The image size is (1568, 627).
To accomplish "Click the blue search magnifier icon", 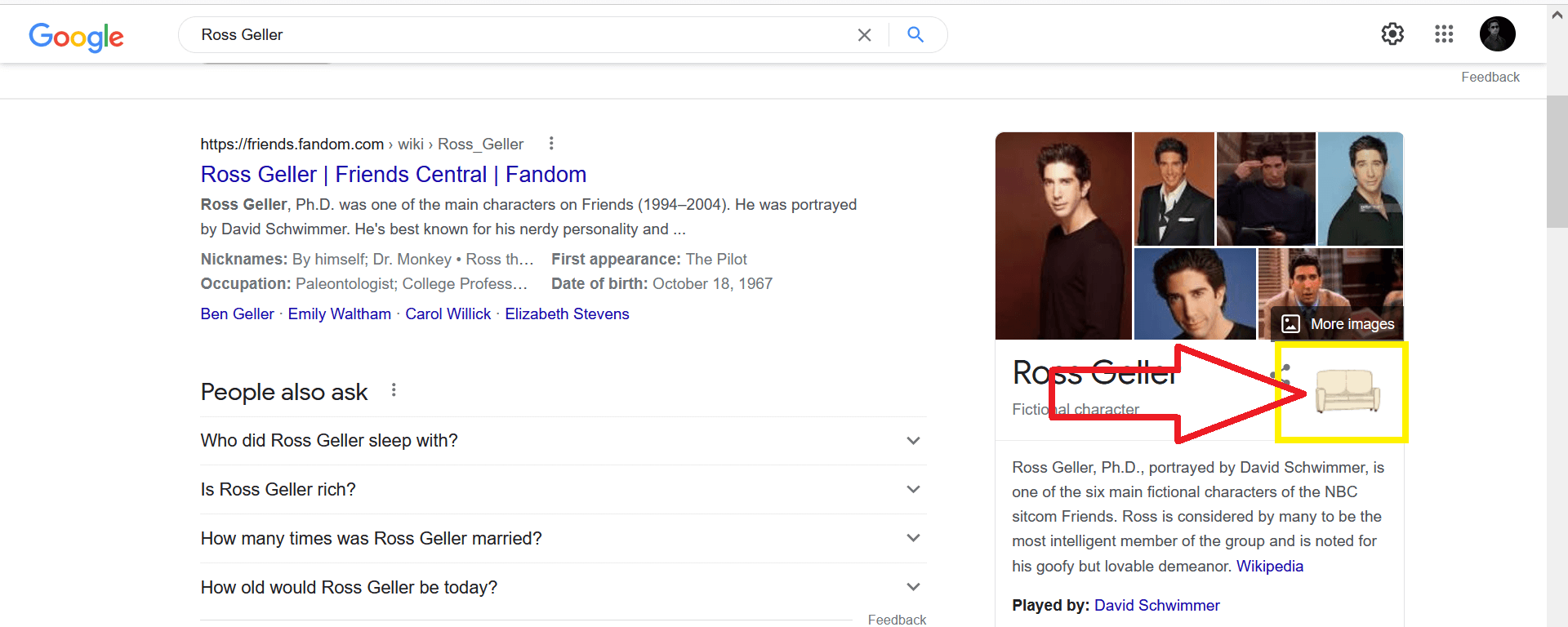I will (915, 34).
